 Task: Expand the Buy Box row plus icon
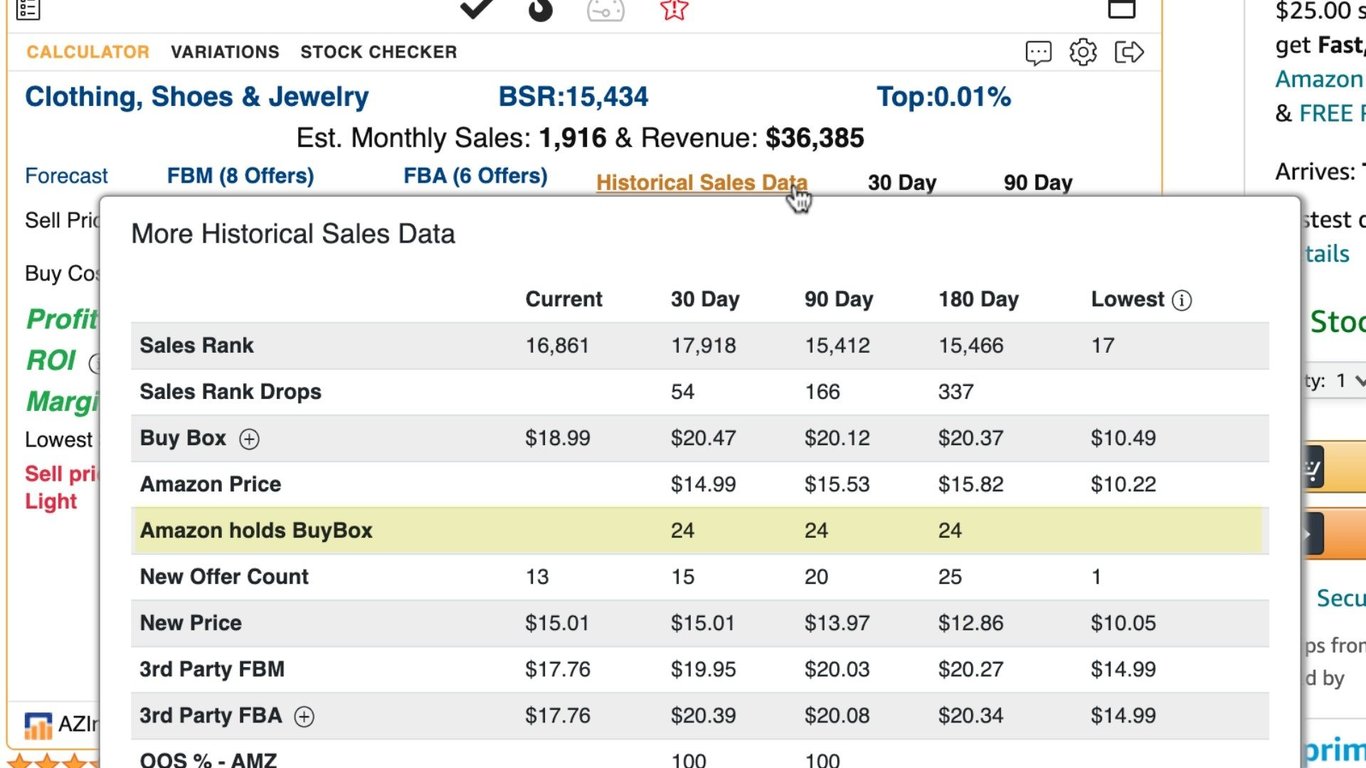249,439
